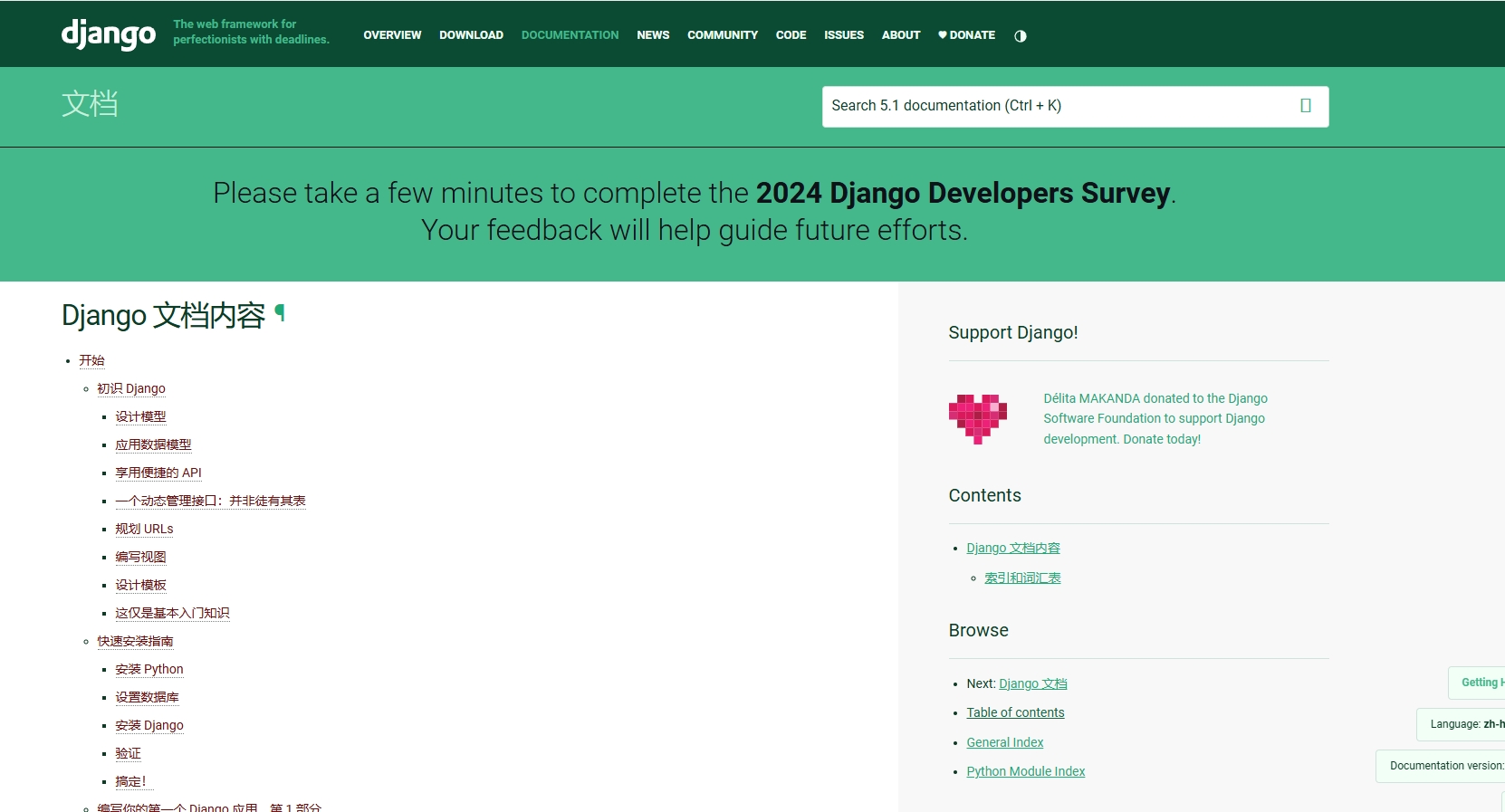Open the 编写视图 link
The width and height of the screenshot is (1505, 812).
pos(140,557)
